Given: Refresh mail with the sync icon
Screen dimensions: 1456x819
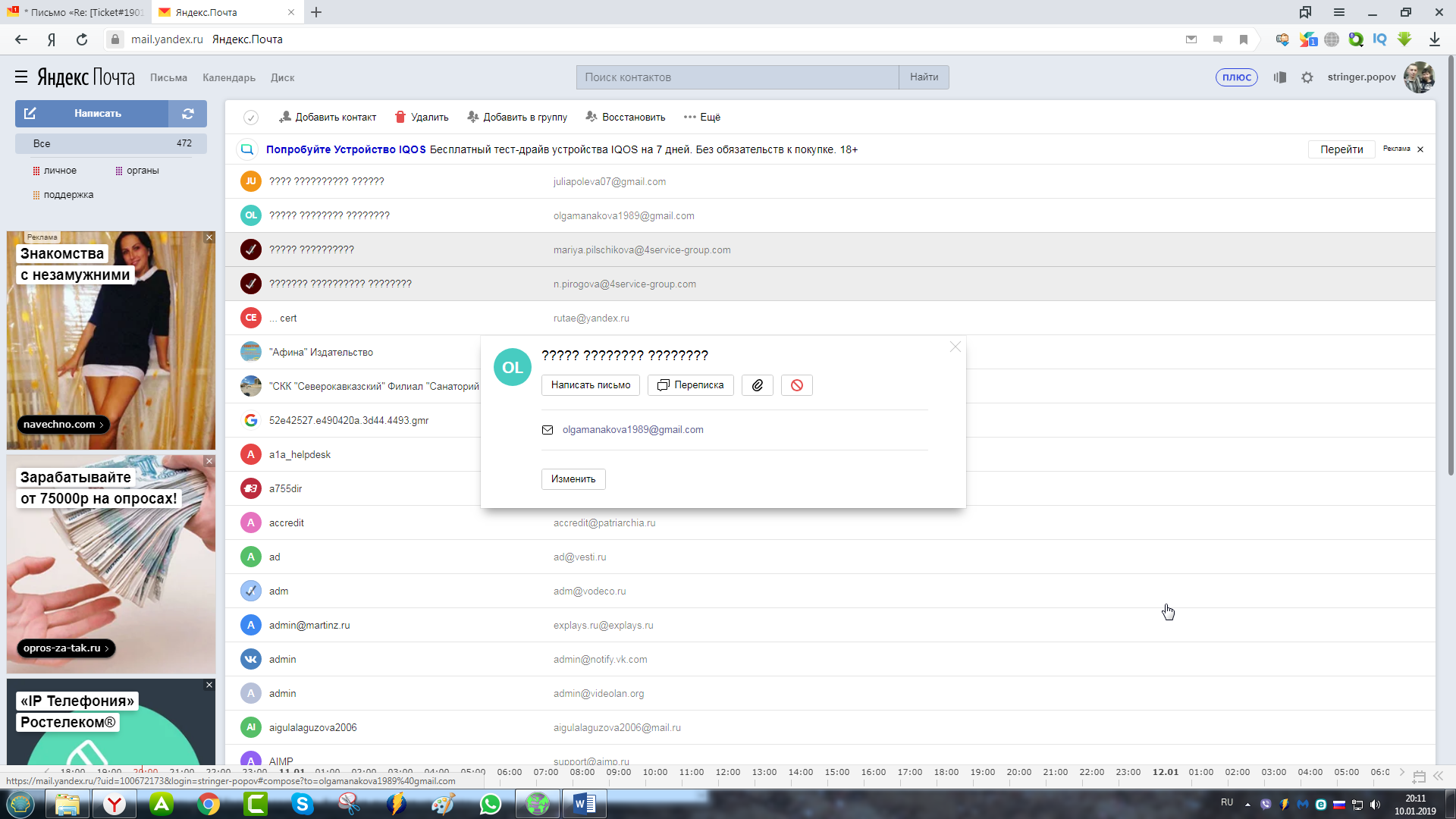Looking at the screenshot, I should pos(188,114).
